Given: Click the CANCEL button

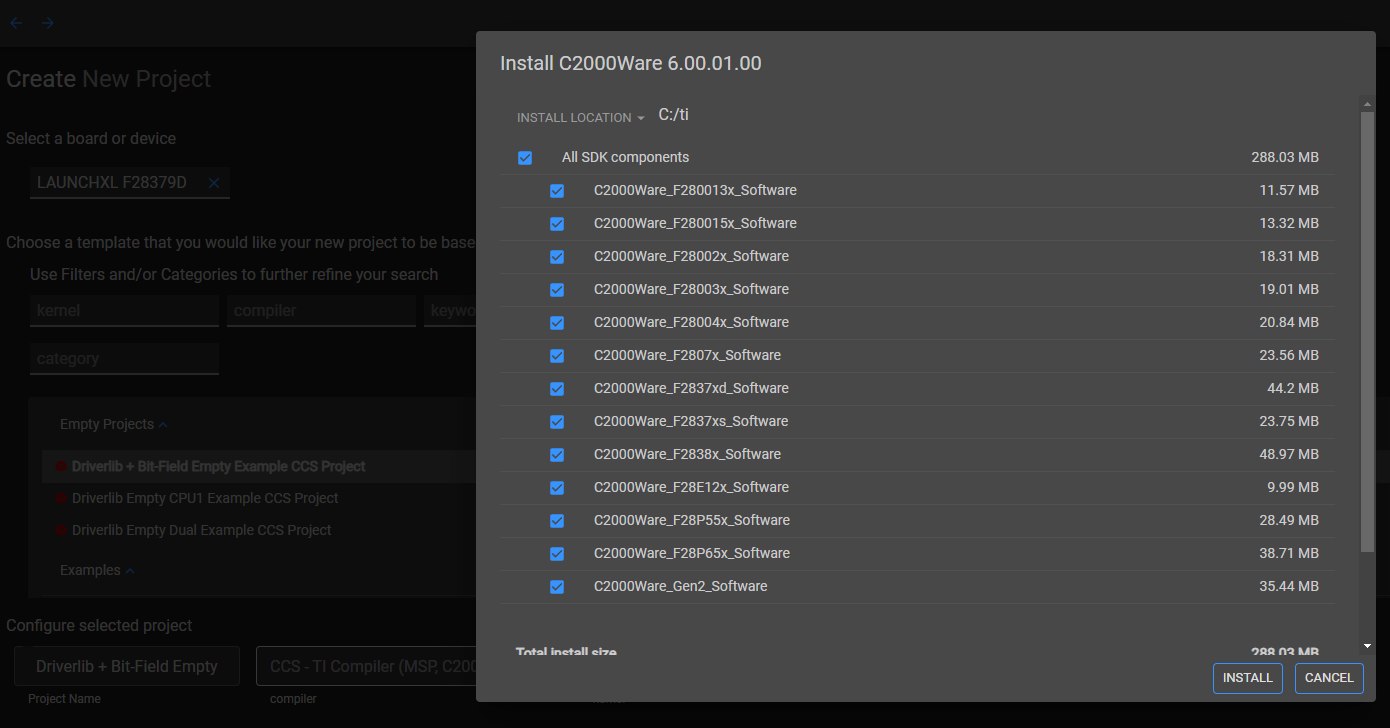Looking at the screenshot, I should click(x=1329, y=678).
